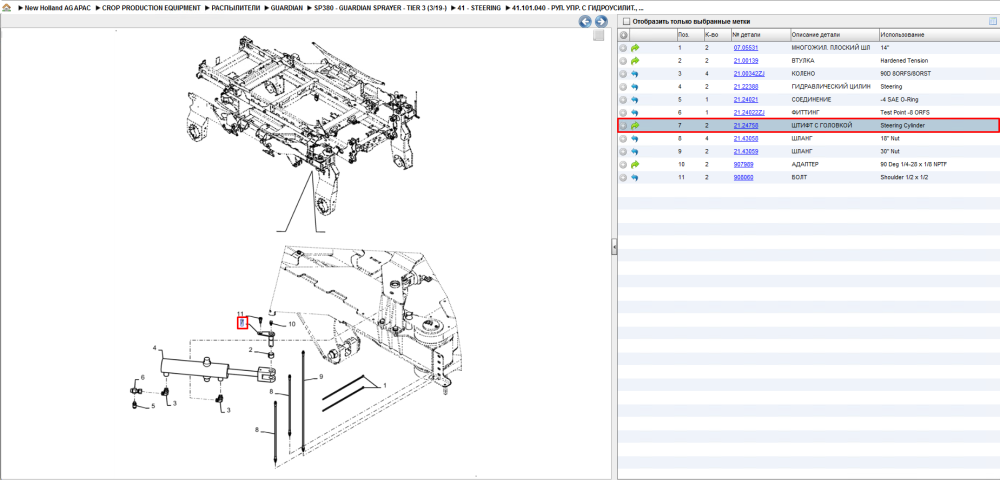Viewport: 1000px width, 480px height.
Task: Click the green arrow icon for ВТУЛКА row
Action: 635,61
